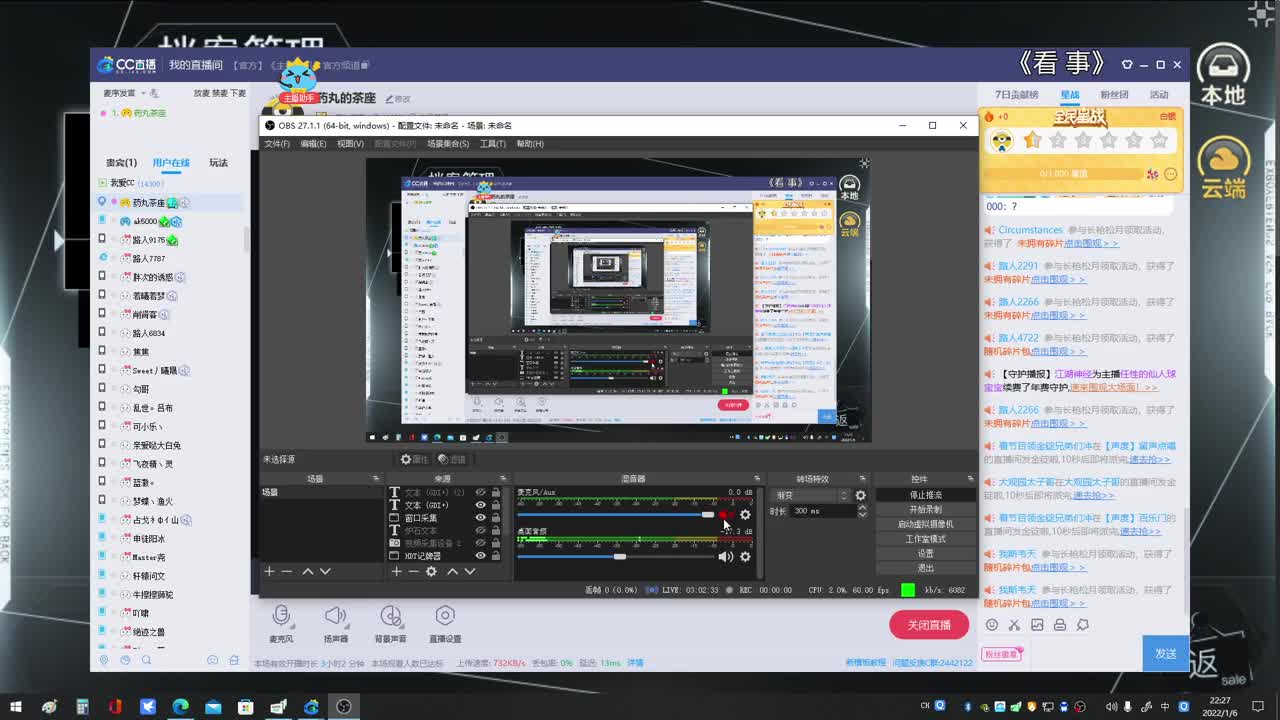Screen dimensions: 1280x720
Task: Click the 桌面音频 volume slider handle
Action: point(620,556)
